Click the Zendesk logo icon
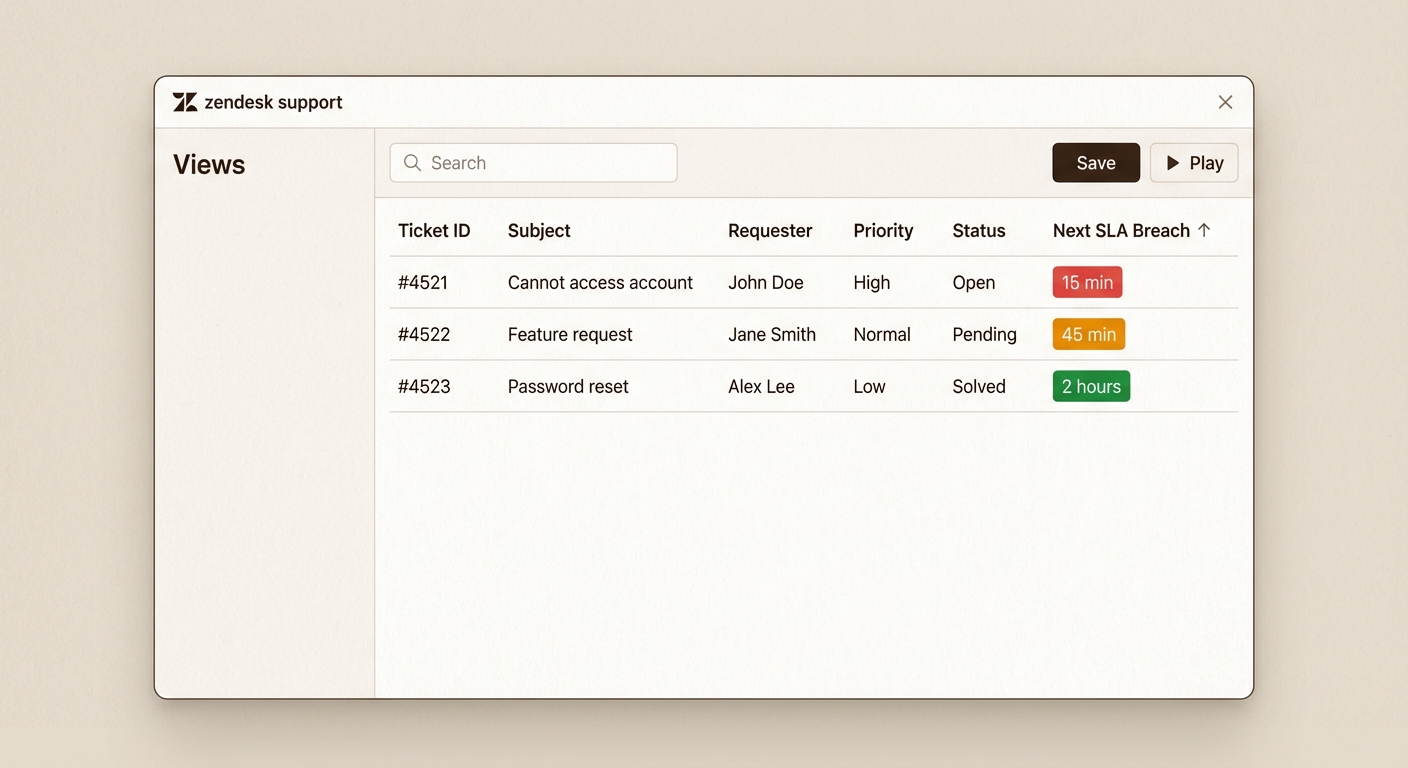 [x=185, y=102]
